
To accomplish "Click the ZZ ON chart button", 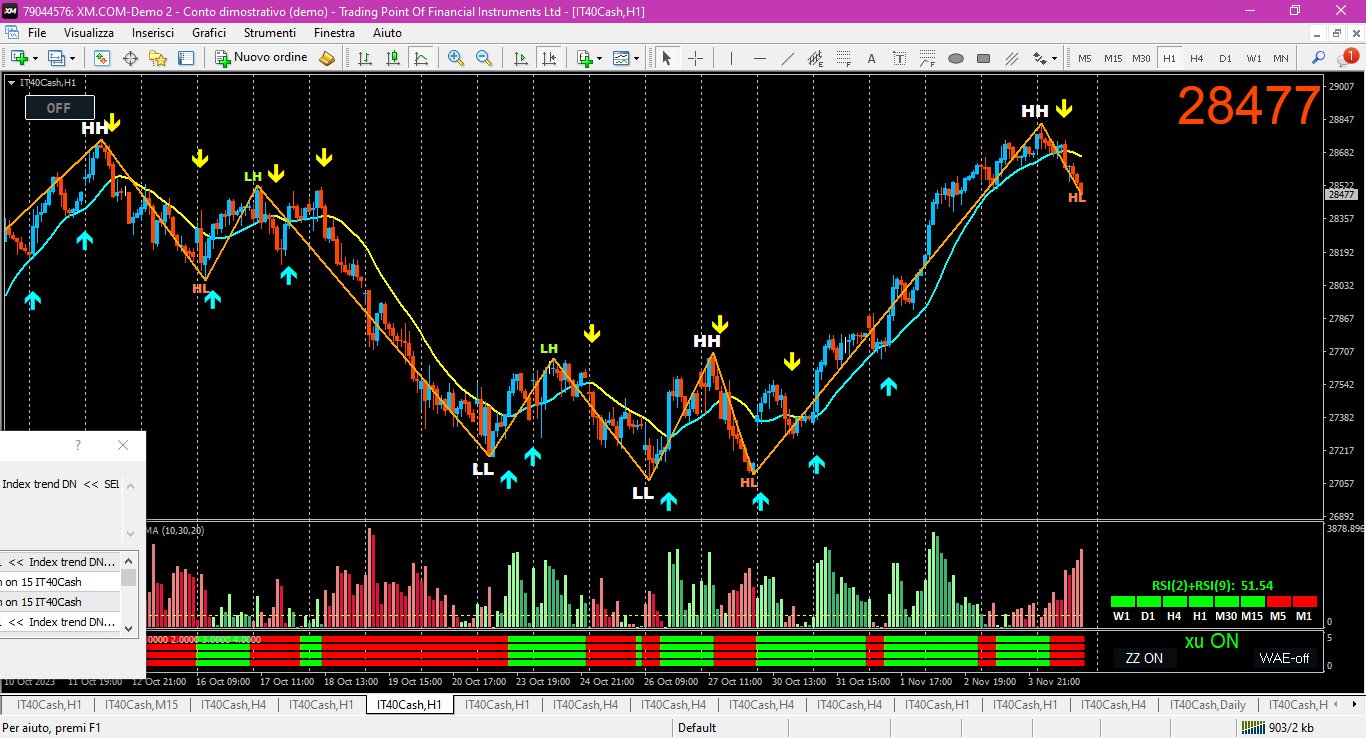I will 1144,658.
